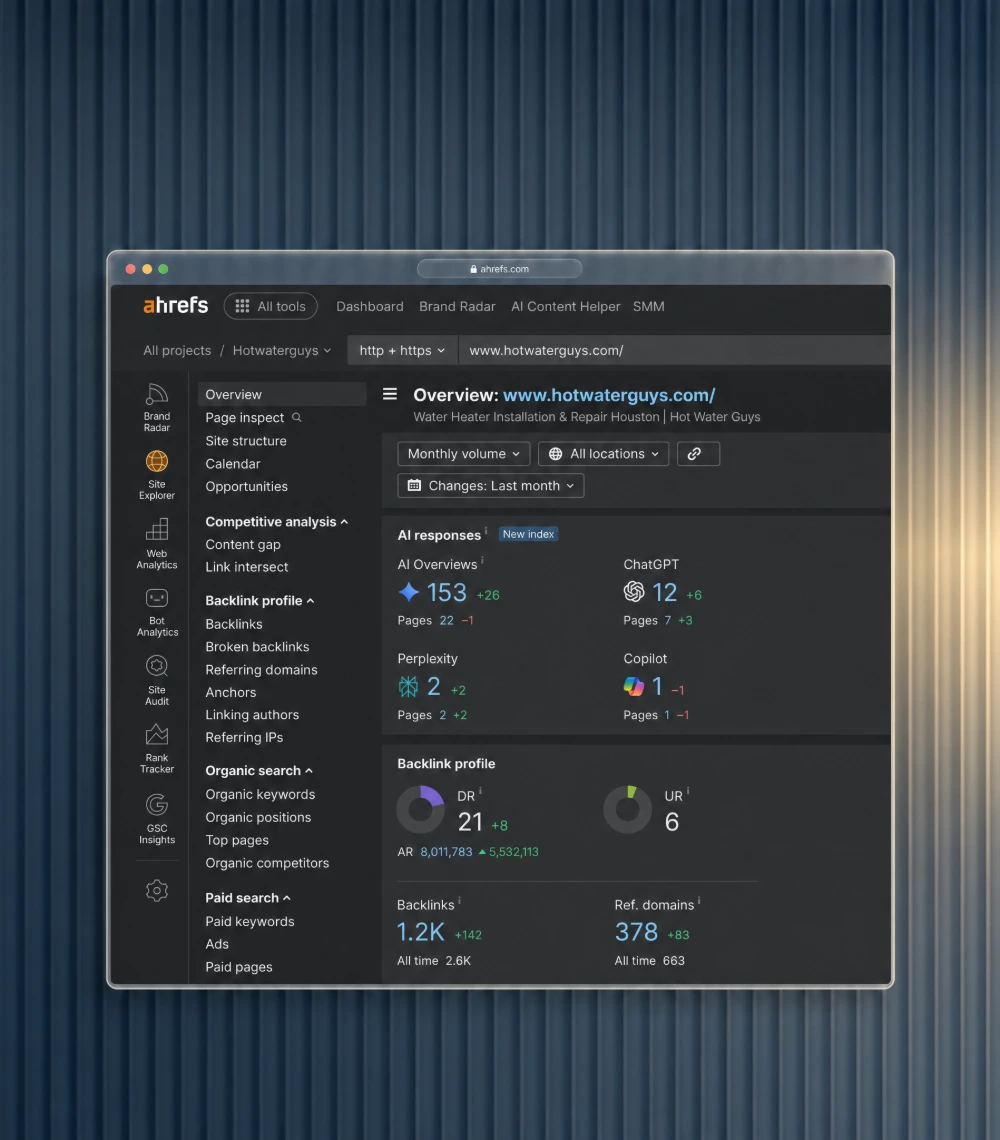Click the UR donut chart
Image resolution: width=1000 pixels, height=1140 pixels.
click(x=628, y=809)
